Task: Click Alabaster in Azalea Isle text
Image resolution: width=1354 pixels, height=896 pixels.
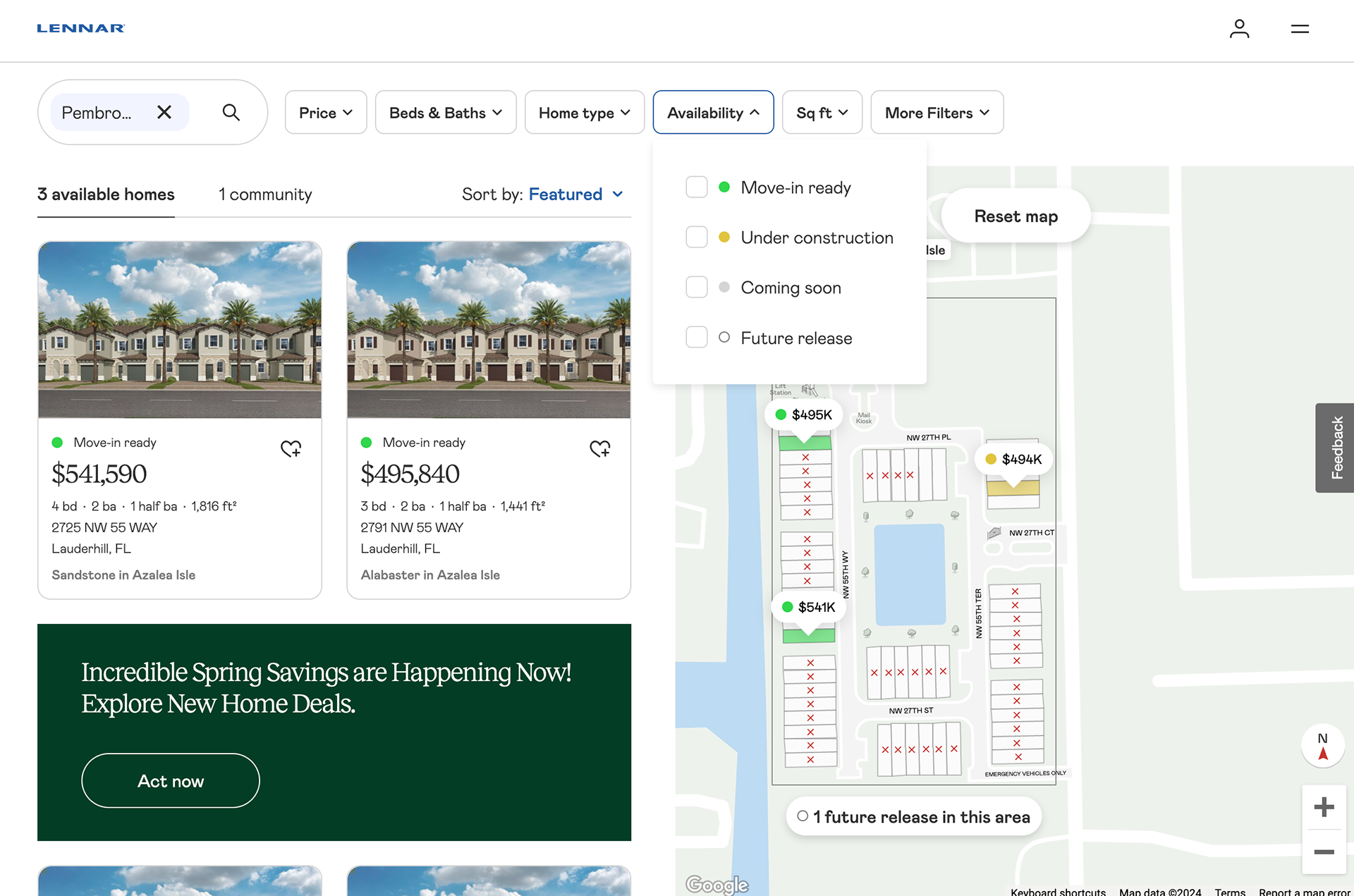Action: [x=430, y=575]
